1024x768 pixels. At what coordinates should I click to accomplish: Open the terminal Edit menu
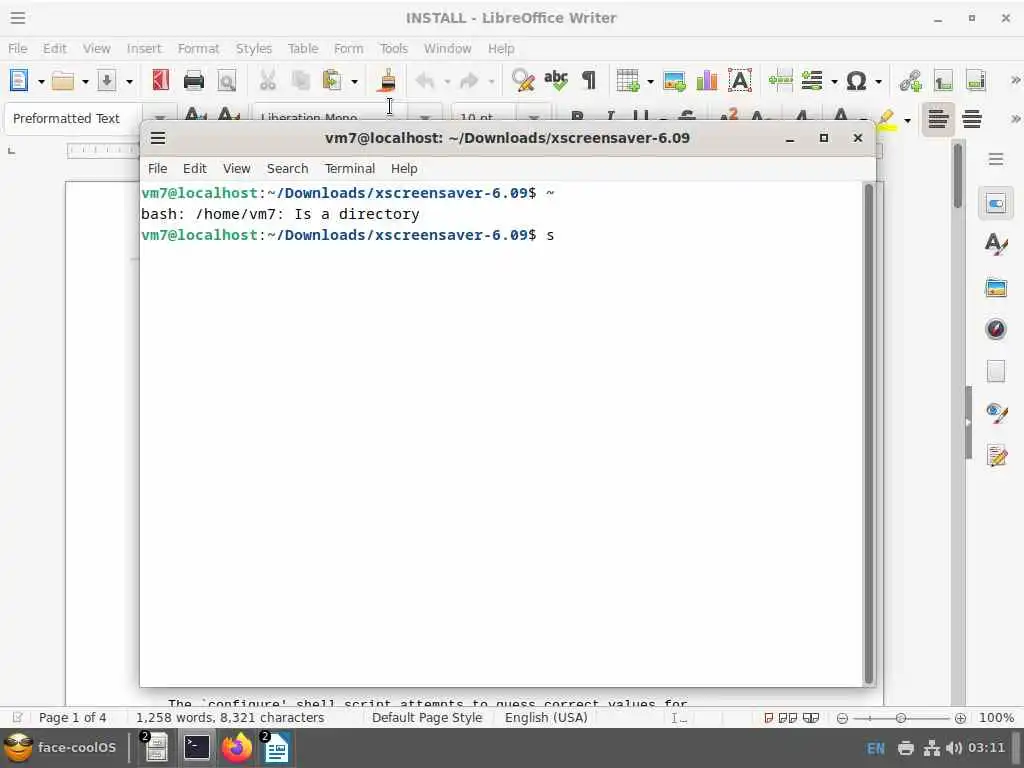195,168
